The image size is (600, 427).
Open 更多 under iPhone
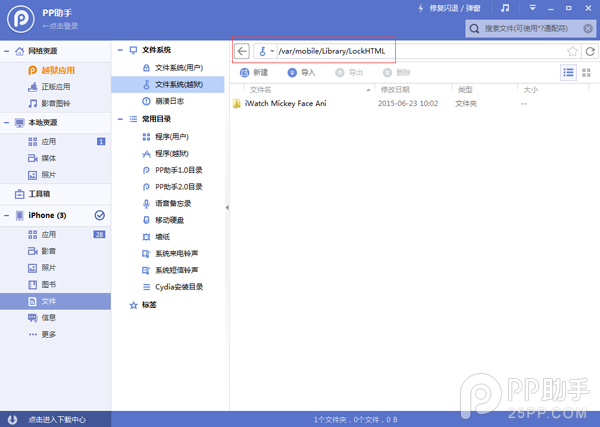coord(55,334)
